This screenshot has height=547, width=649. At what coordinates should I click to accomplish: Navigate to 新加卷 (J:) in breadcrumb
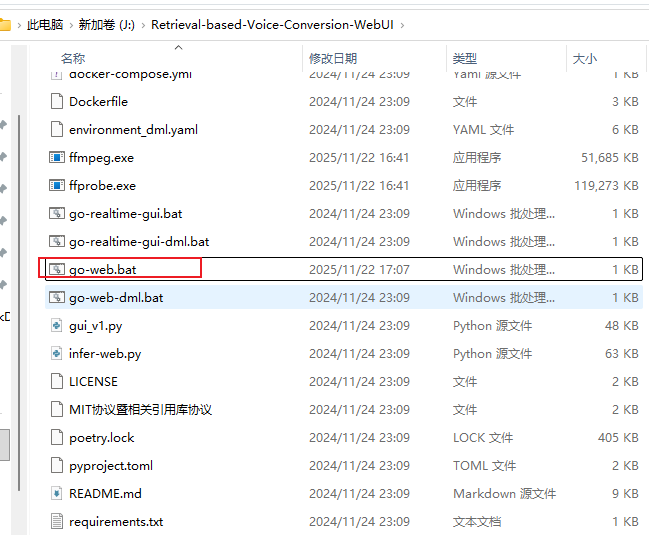(x=107, y=25)
